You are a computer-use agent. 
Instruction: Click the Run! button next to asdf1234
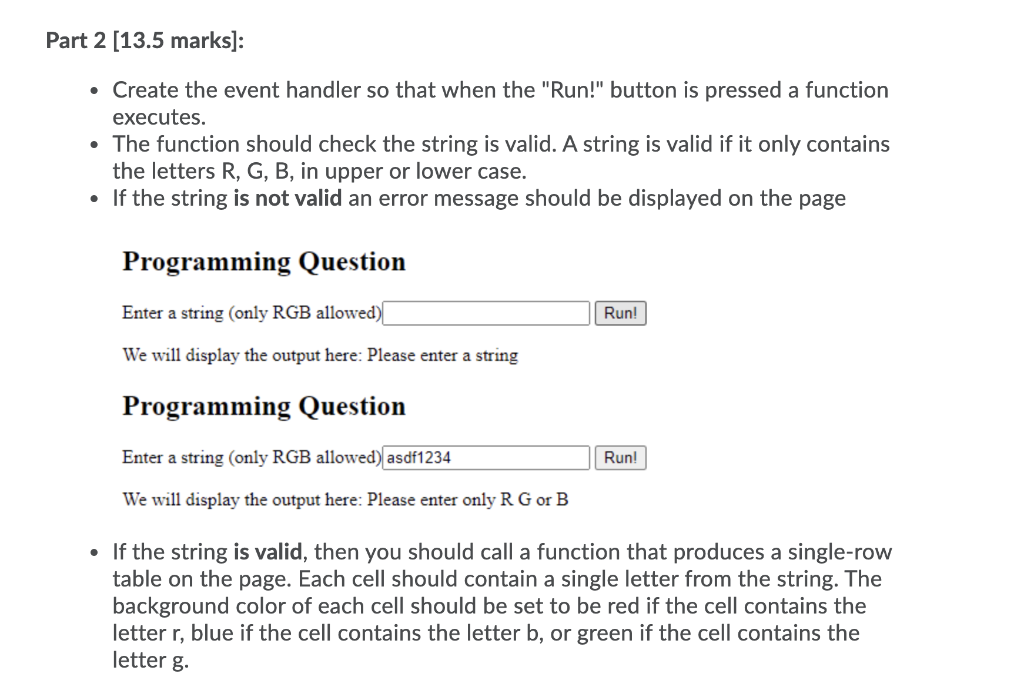pos(620,458)
